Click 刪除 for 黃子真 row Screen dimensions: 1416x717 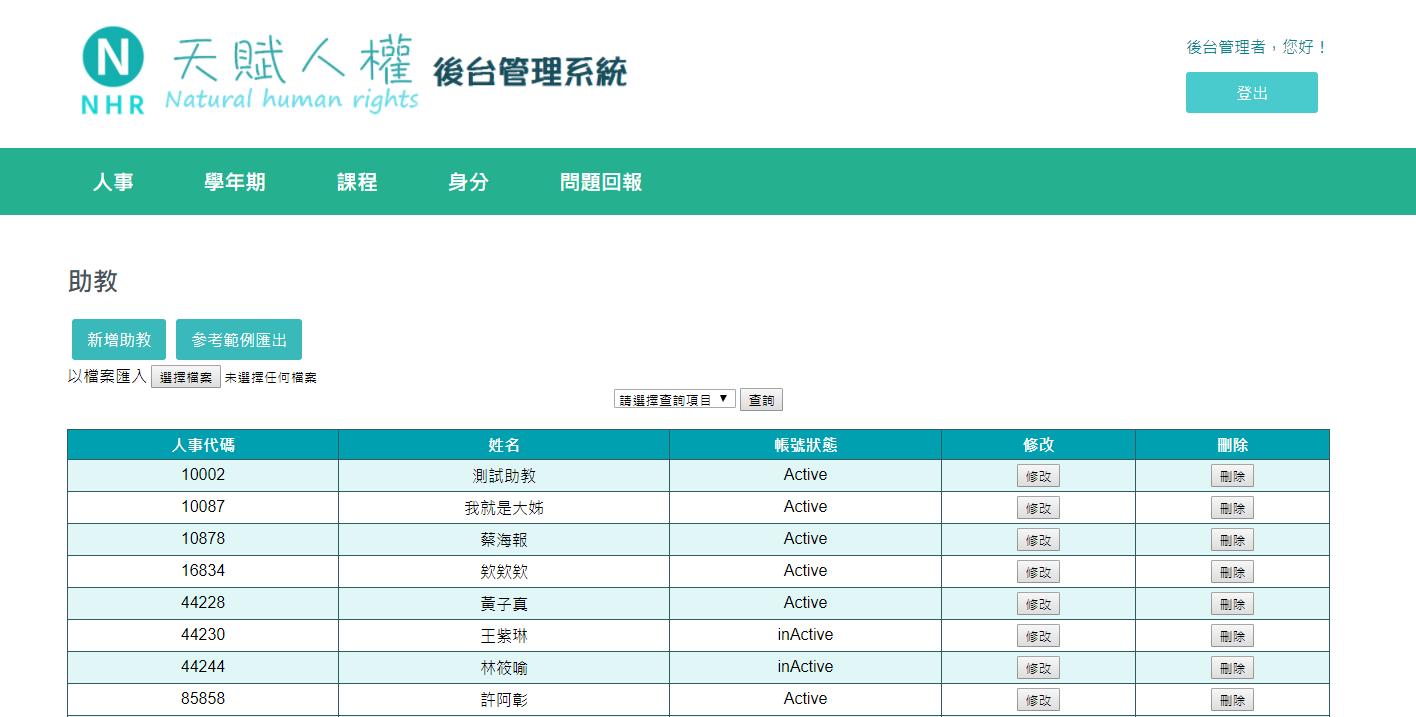click(1232, 604)
